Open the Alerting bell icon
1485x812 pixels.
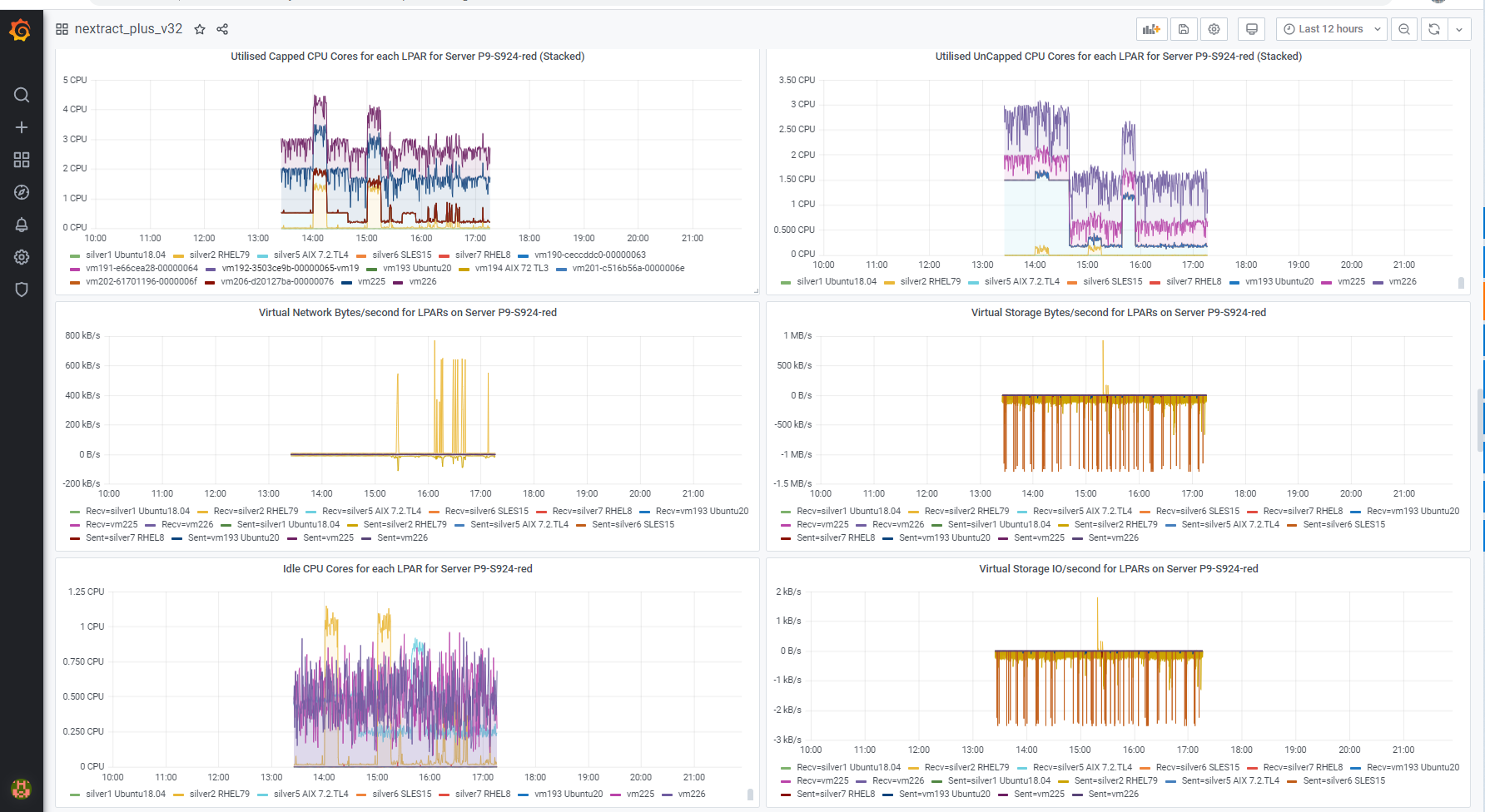22,225
